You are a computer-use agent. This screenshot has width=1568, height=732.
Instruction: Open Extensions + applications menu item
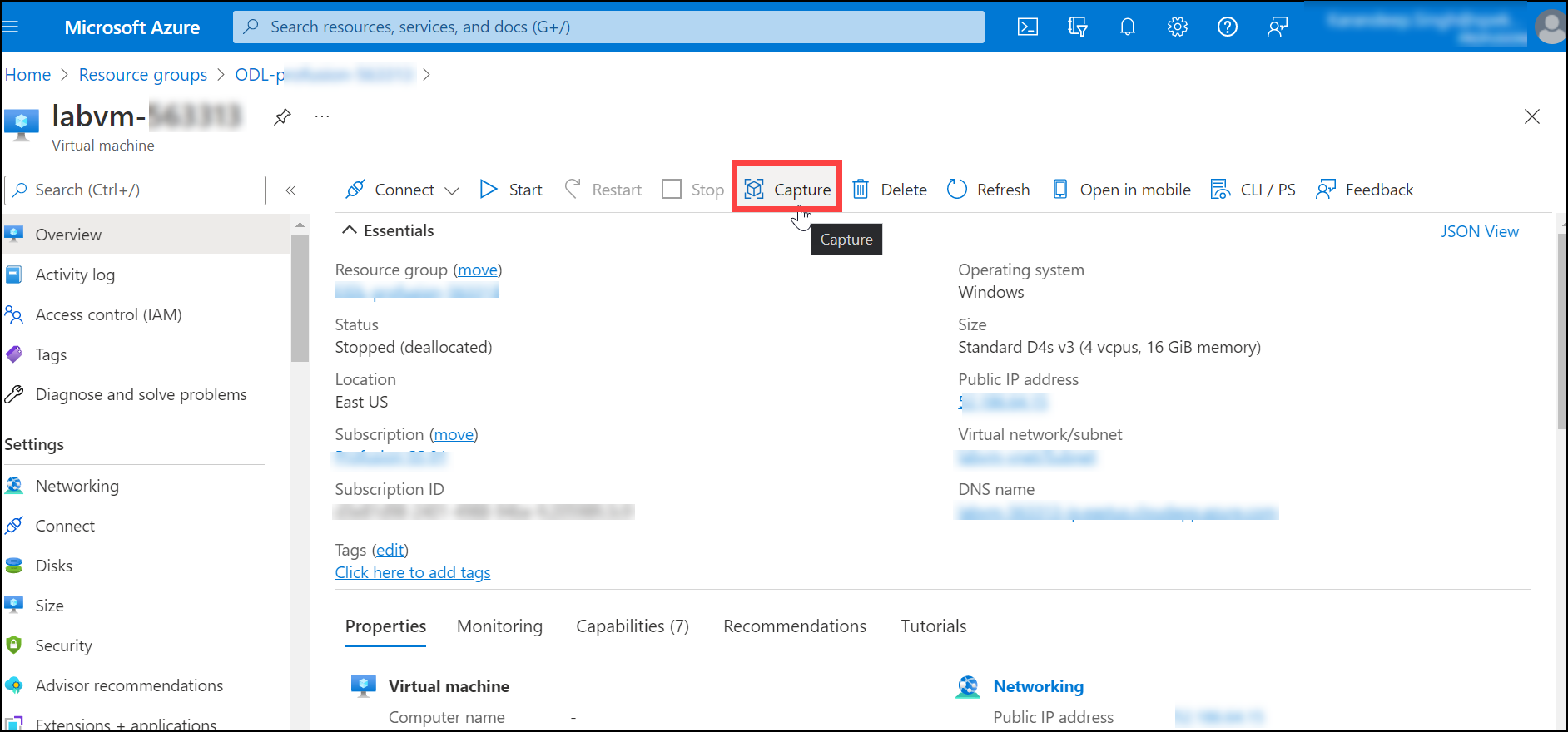[x=145, y=722]
